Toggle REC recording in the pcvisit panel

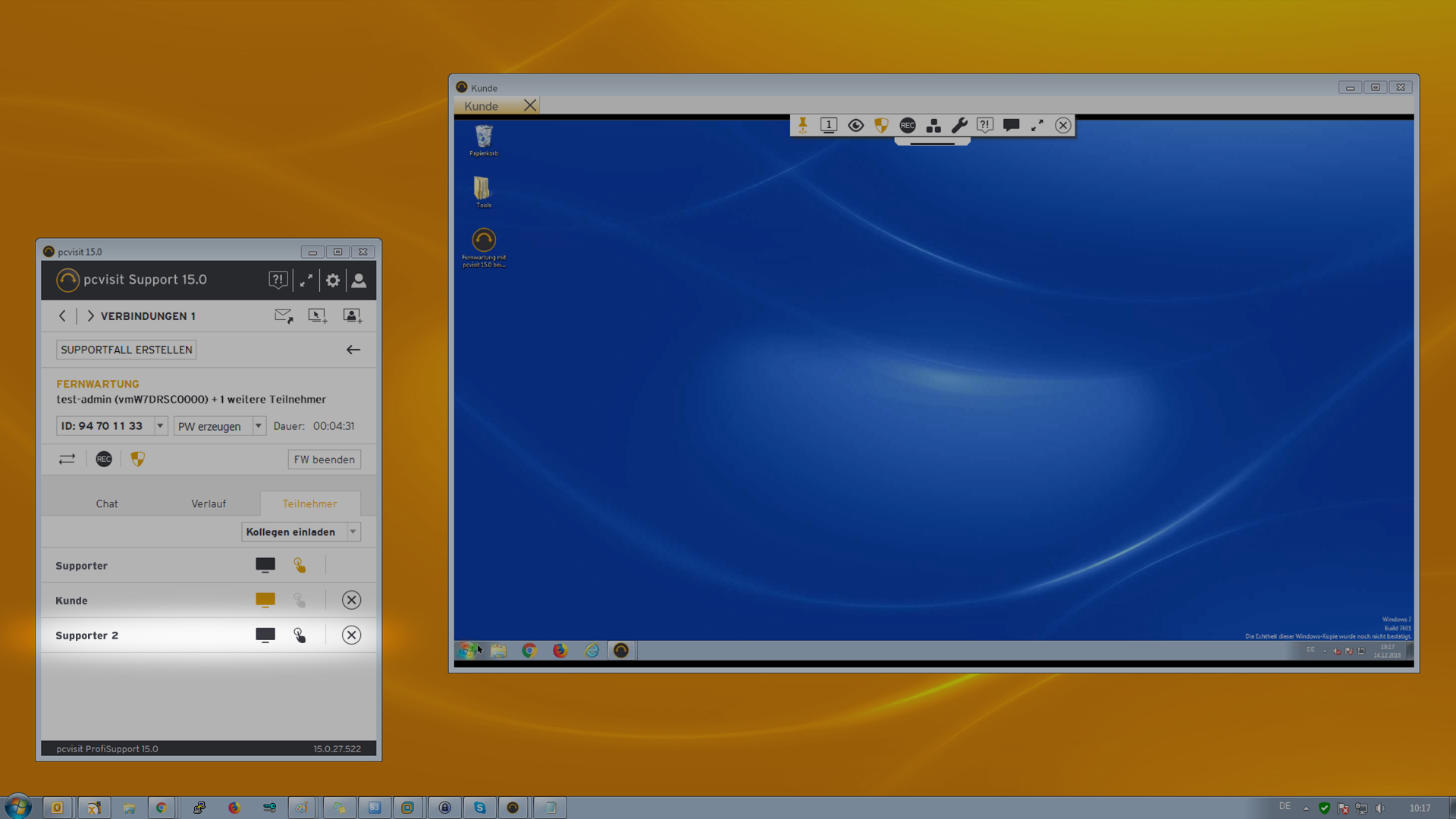[x=104, y=459]
